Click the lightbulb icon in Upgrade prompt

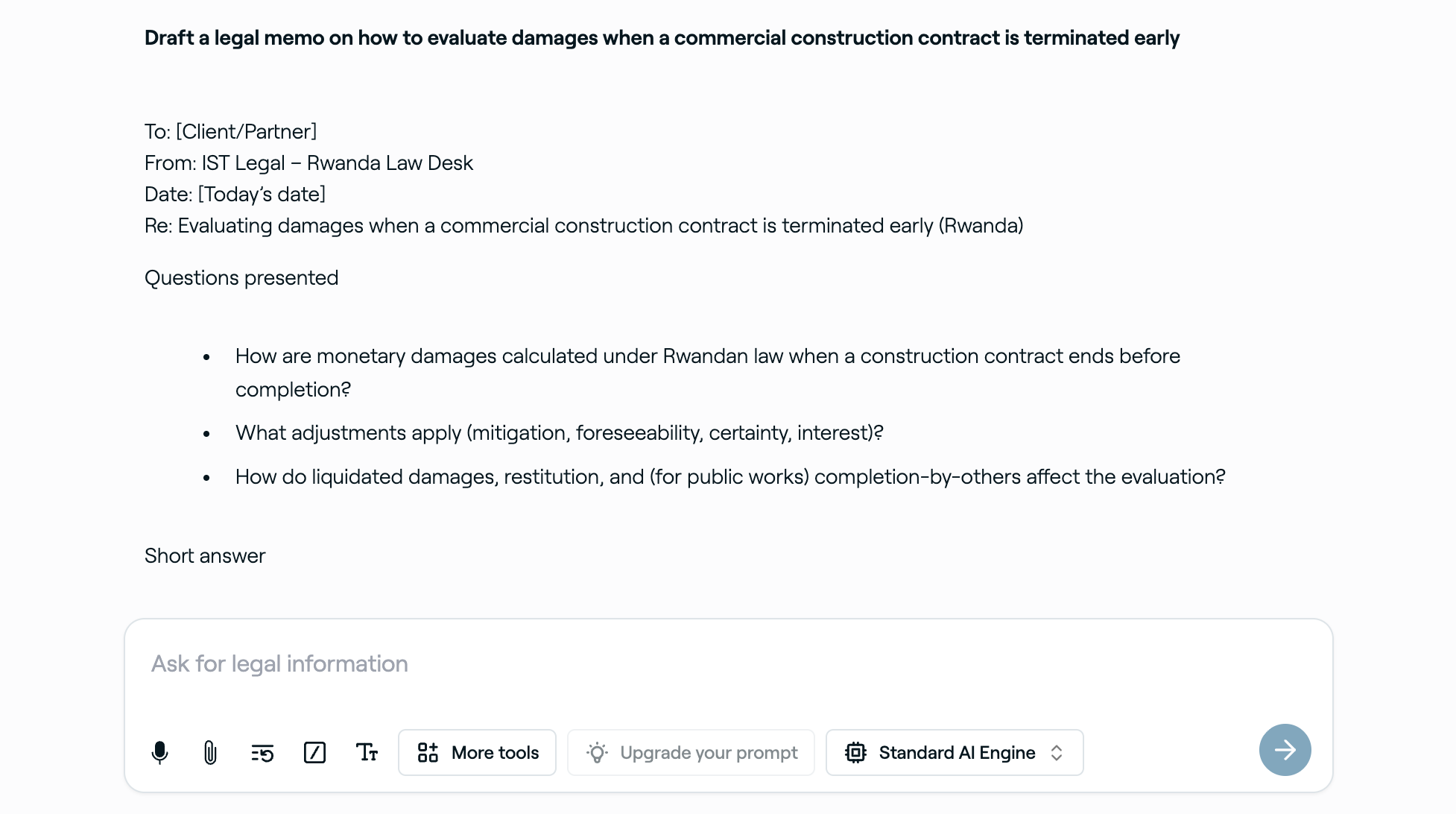point(597,753)
